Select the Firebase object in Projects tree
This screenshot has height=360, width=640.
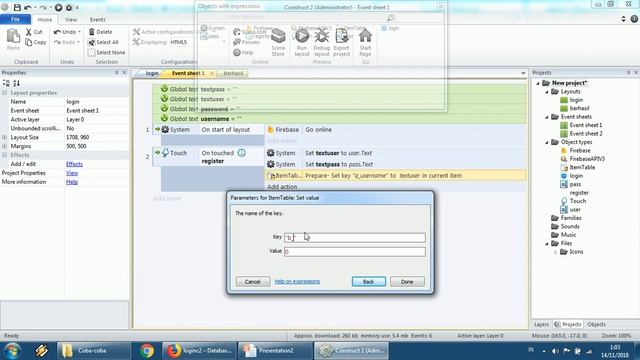click(x=580, y=151)
